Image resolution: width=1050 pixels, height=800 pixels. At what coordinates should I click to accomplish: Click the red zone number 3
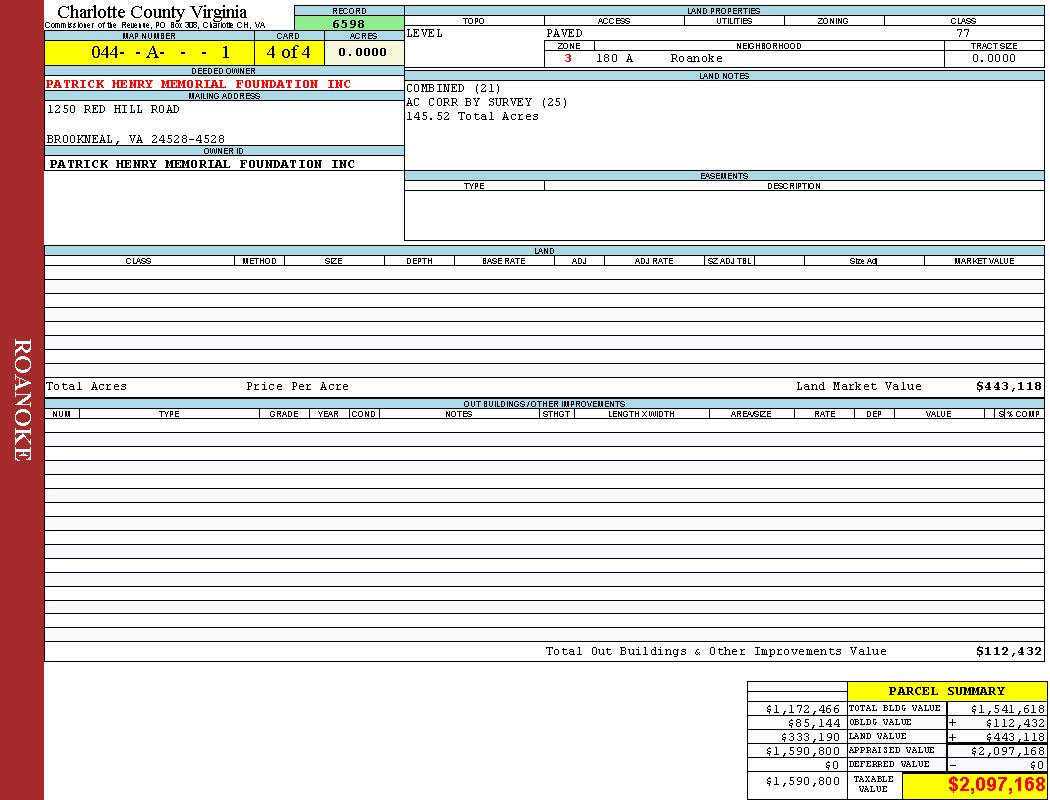click(568, 58)
